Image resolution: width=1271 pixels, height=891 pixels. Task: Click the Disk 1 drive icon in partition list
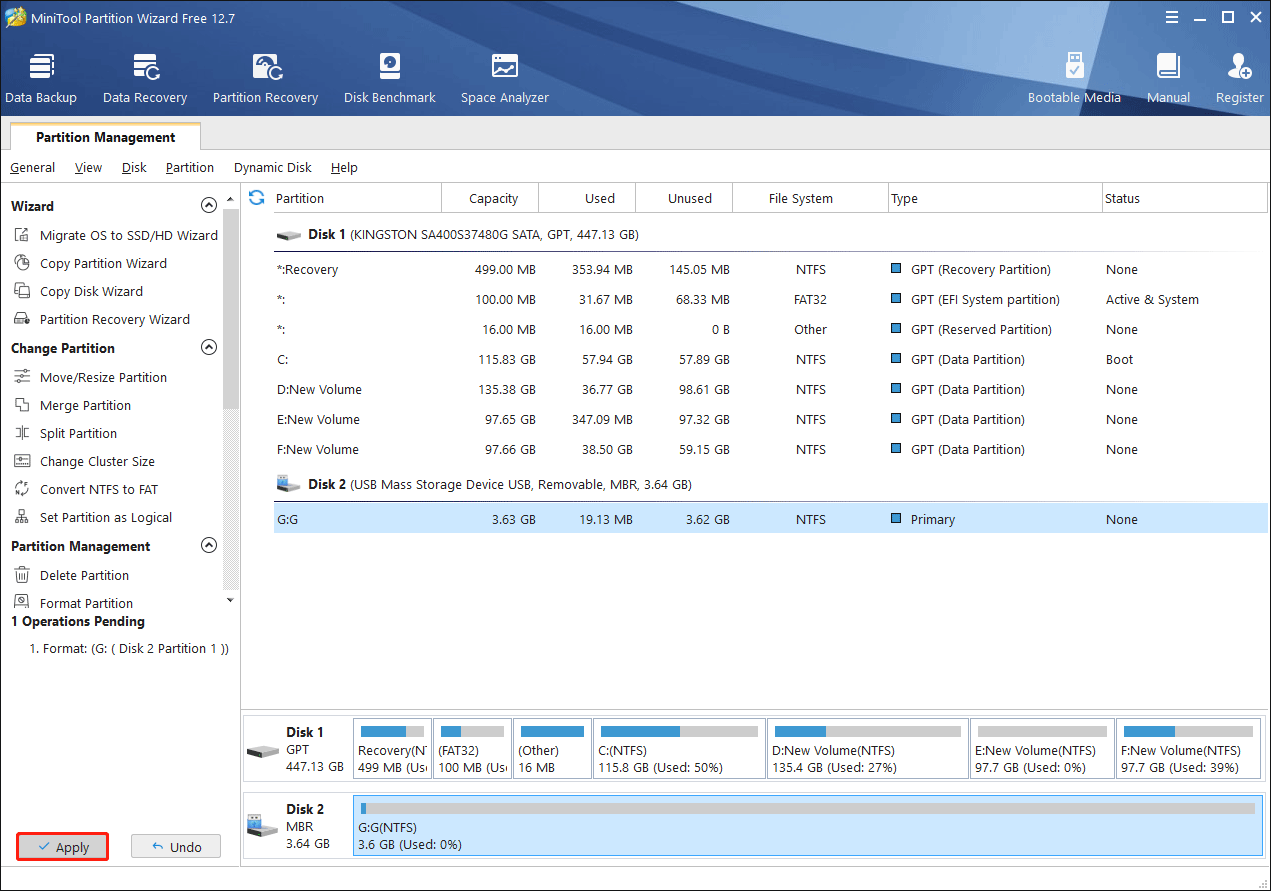pos(289,235)
